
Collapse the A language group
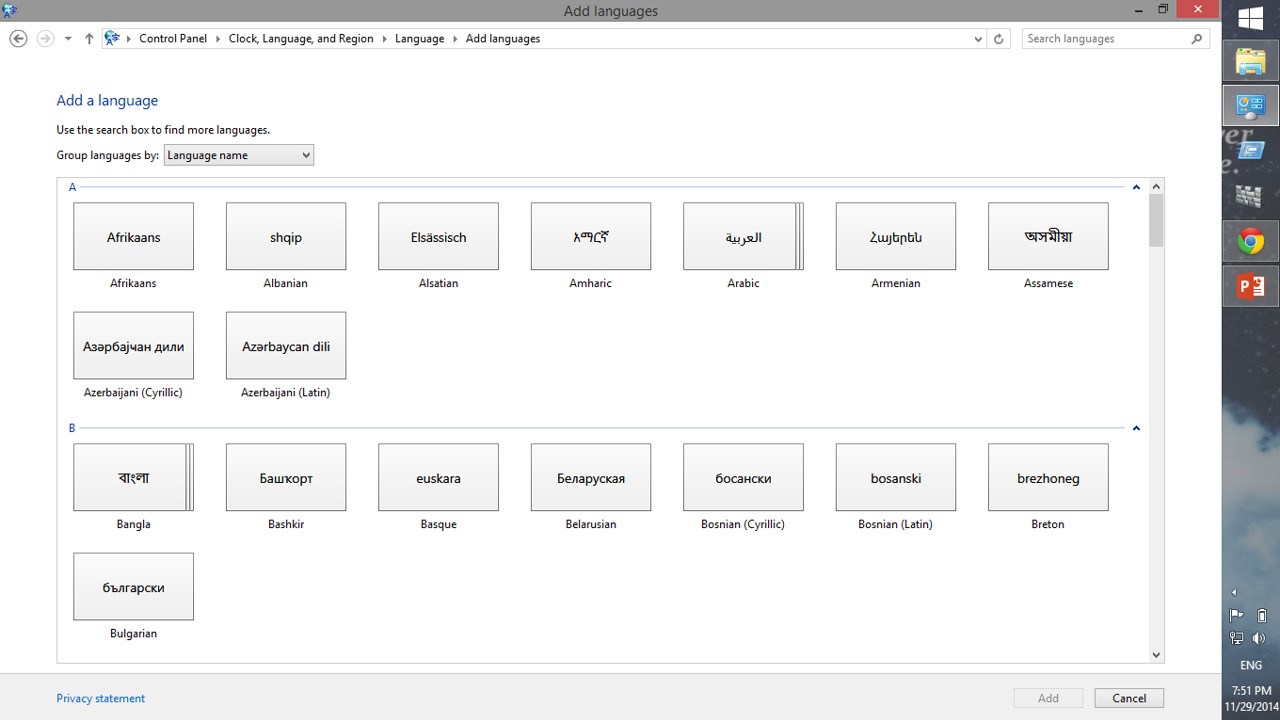(1136, 187)
